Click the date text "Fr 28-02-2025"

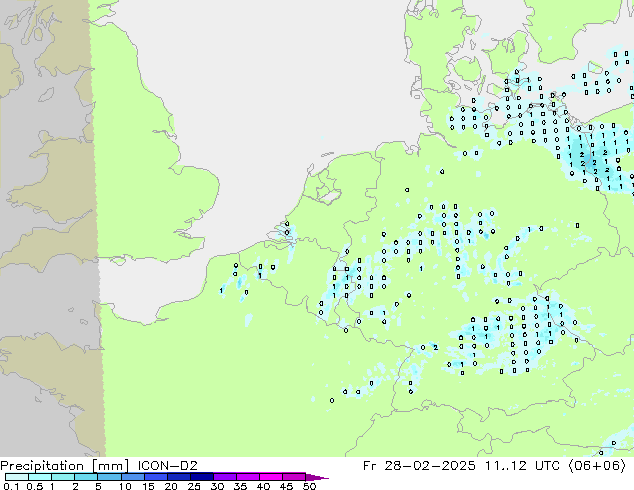(x=419, y=466)
